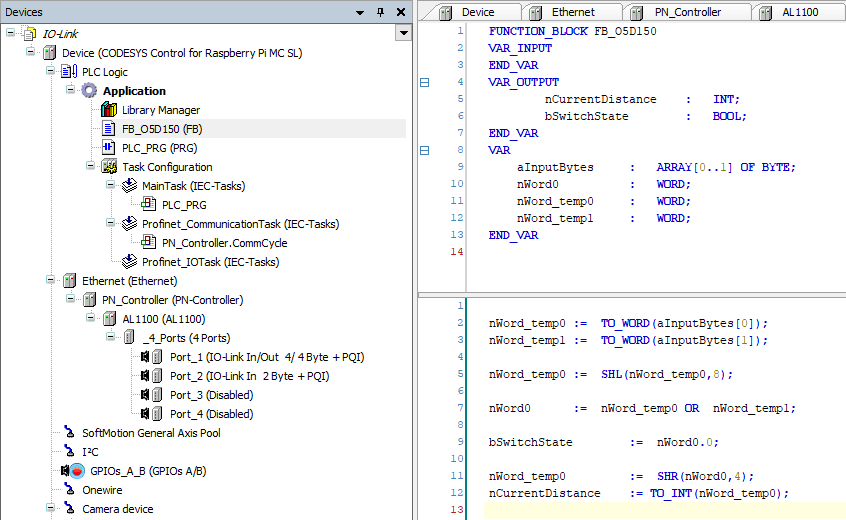Collapse the VAR_OUTPUT code block
The image size is (846, 520).
click(x=424, y=82)
